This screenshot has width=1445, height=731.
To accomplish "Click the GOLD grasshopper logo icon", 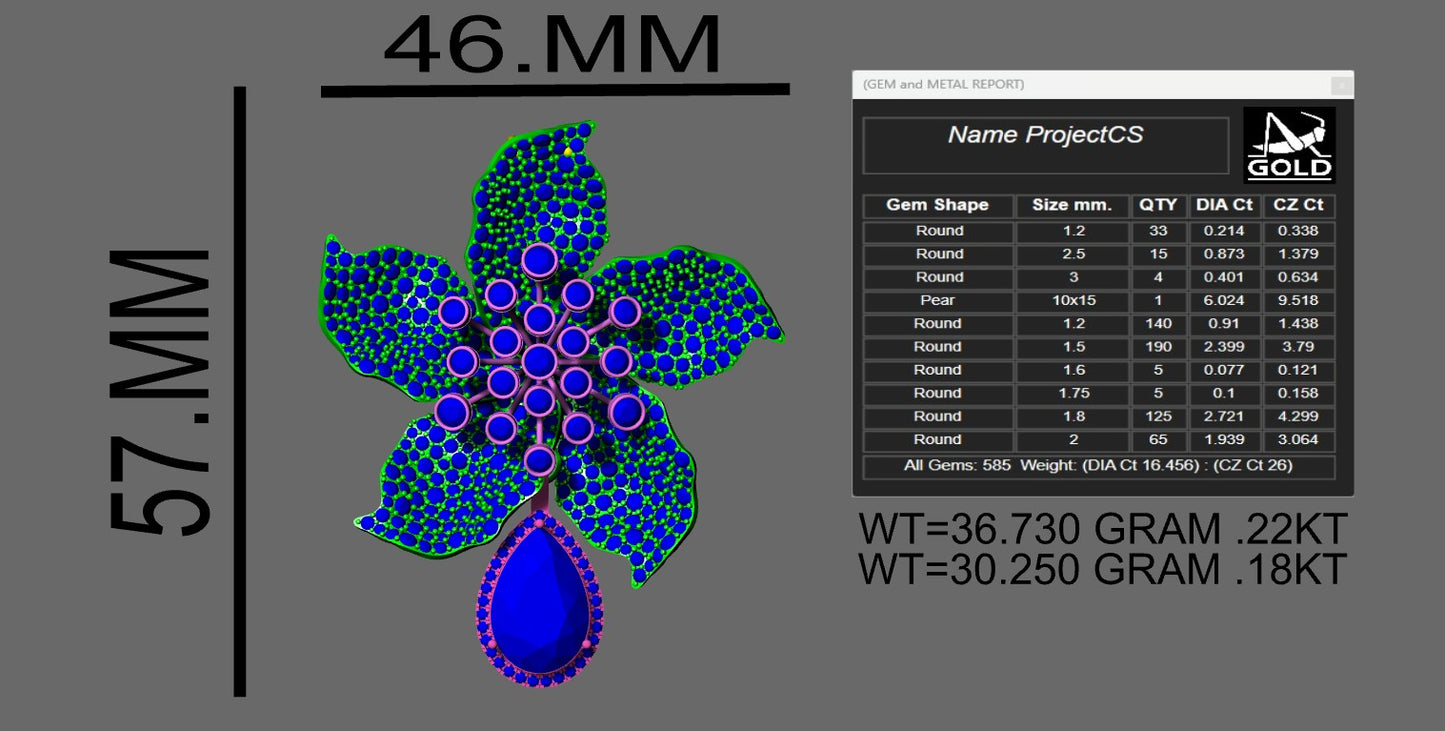I will click(x=1289, y=145).
